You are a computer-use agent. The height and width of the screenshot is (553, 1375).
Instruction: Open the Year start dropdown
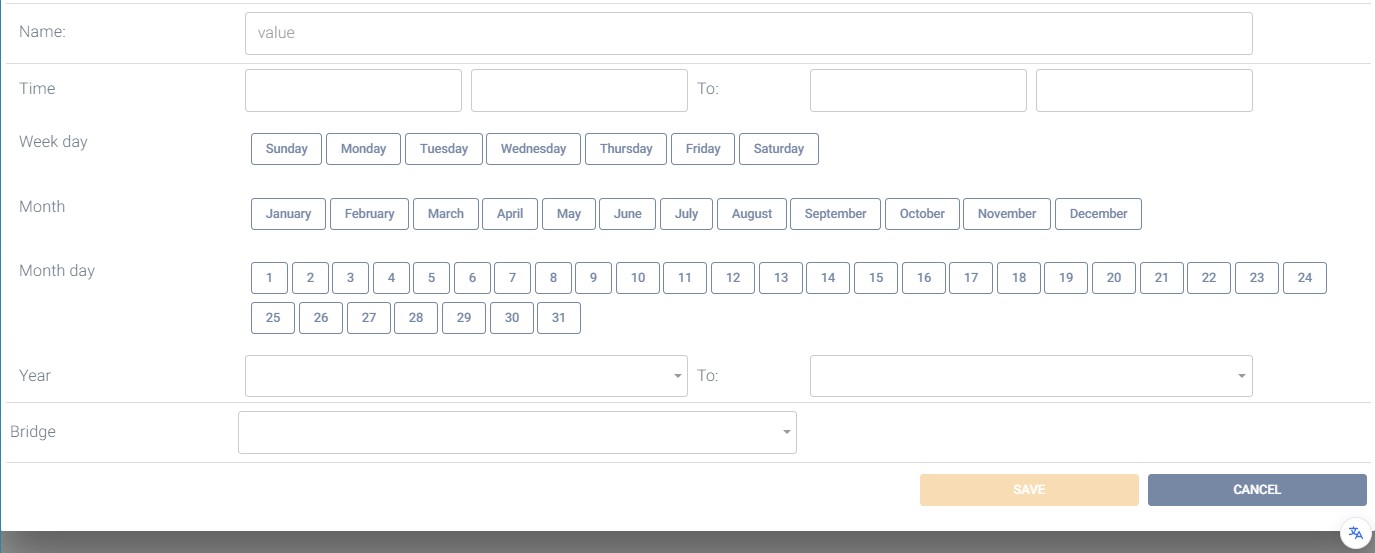click(466, 376)
